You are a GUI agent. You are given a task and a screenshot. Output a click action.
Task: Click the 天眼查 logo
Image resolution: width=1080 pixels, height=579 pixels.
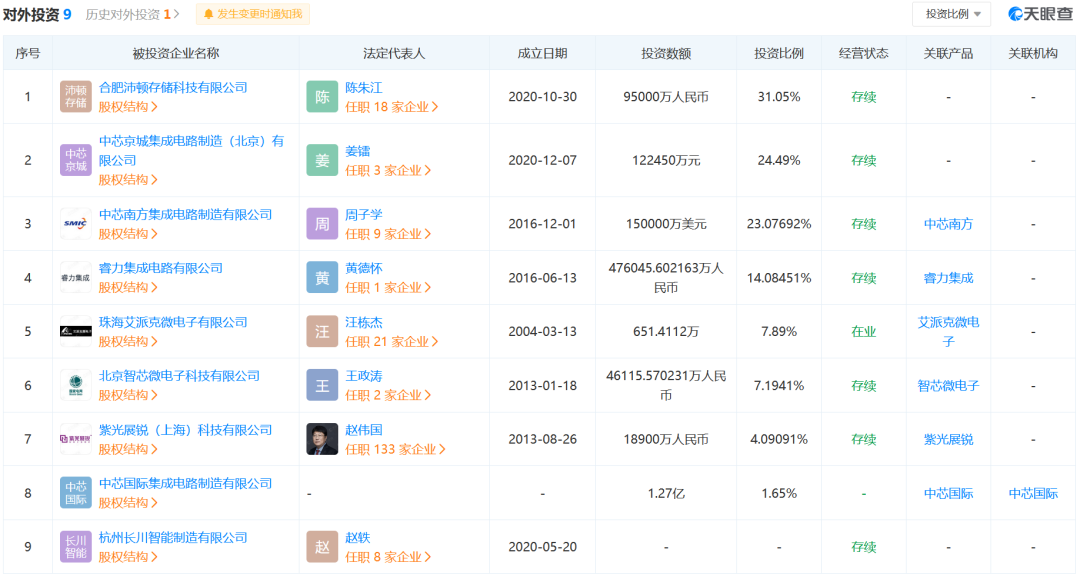coord(1040,14)
